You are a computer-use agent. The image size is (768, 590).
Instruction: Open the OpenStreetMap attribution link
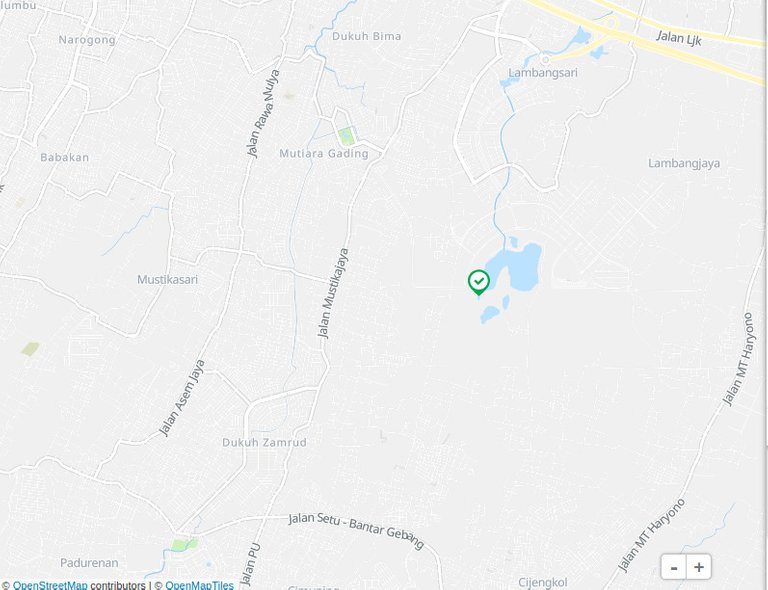pyautogui.click(x=50, y=585)
